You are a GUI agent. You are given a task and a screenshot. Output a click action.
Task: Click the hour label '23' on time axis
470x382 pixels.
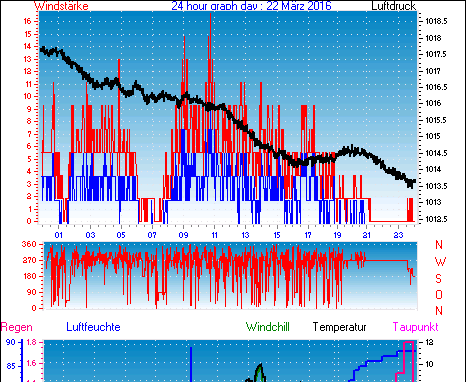(x=399, y=235)
